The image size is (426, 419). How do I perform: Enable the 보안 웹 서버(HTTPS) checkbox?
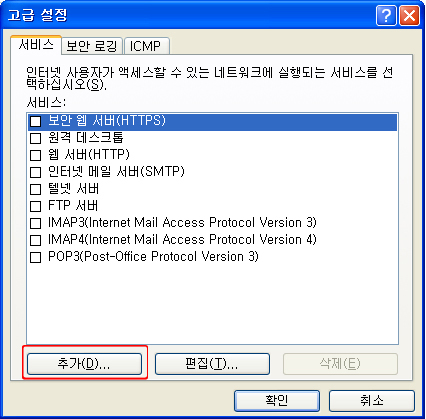(x=35, y=121)
